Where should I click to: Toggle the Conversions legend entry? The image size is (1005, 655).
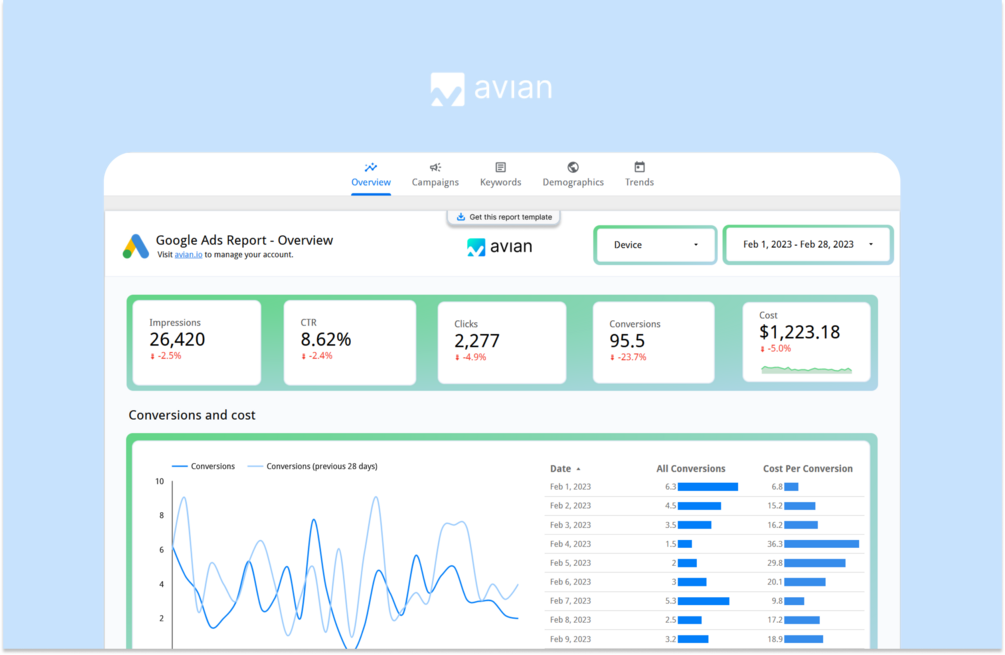(x=203, y=467)
